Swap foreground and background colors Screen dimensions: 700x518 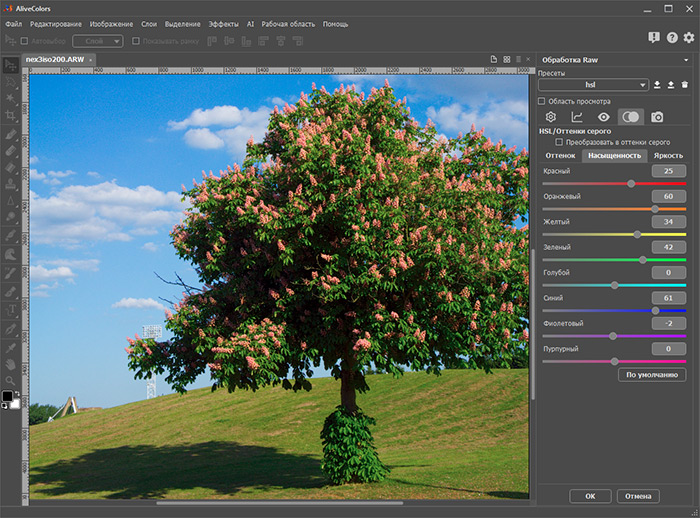tap(17, 393)
